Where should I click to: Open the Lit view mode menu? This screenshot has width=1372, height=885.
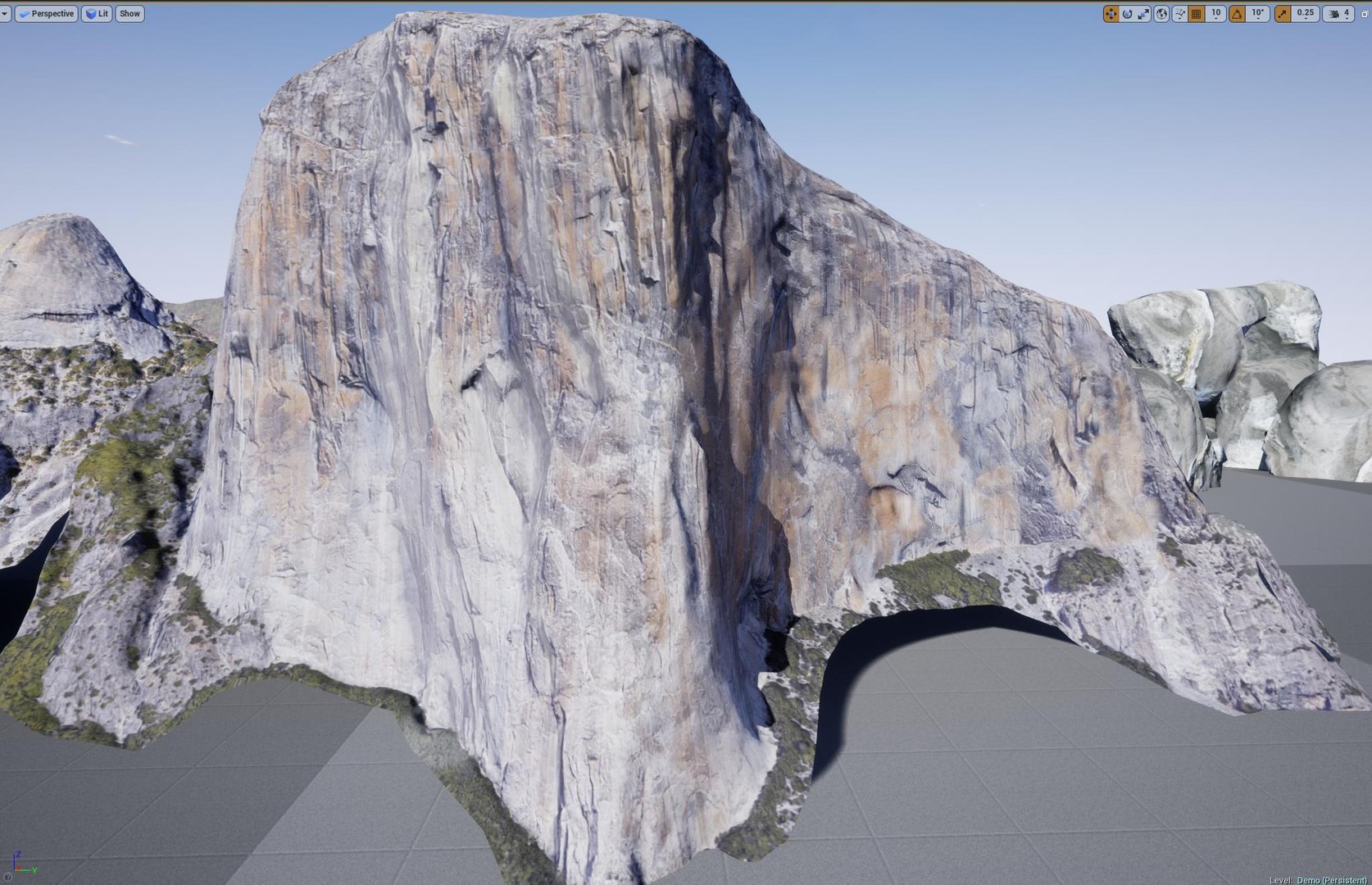pyautogui.click(x=97, y=14)
